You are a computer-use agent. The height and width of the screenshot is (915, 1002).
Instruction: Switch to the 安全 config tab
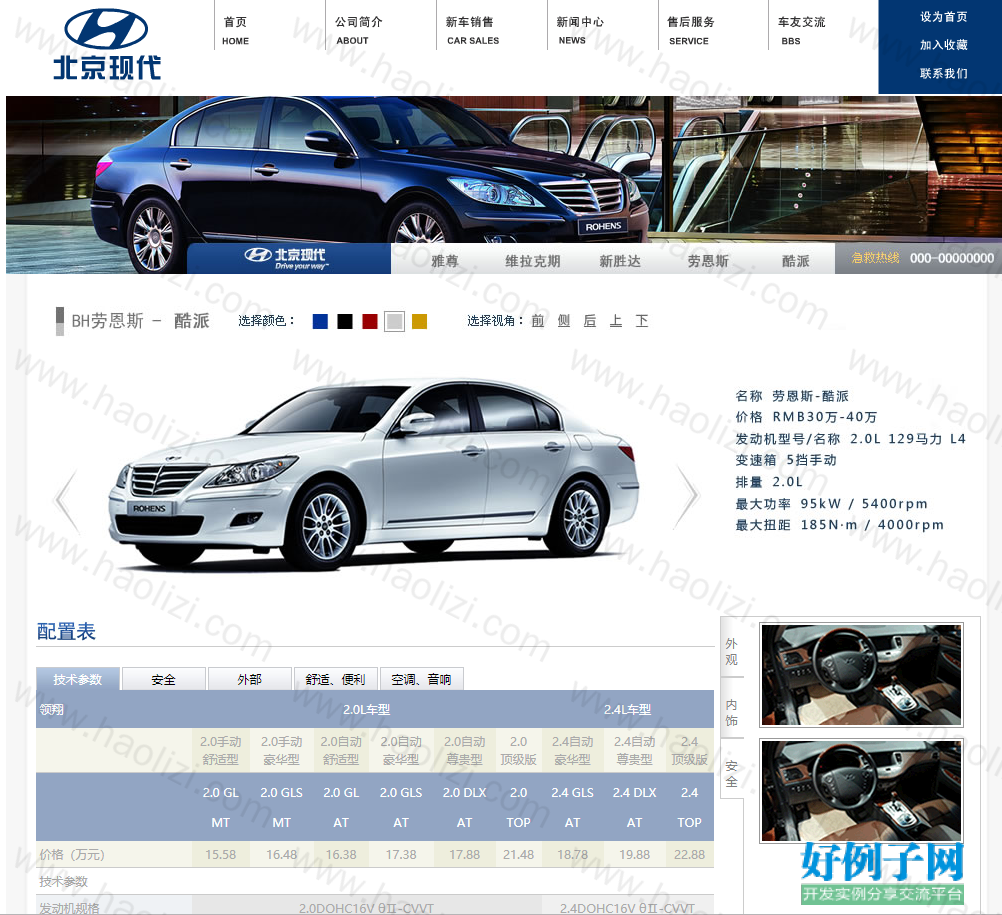pos(164,679)
